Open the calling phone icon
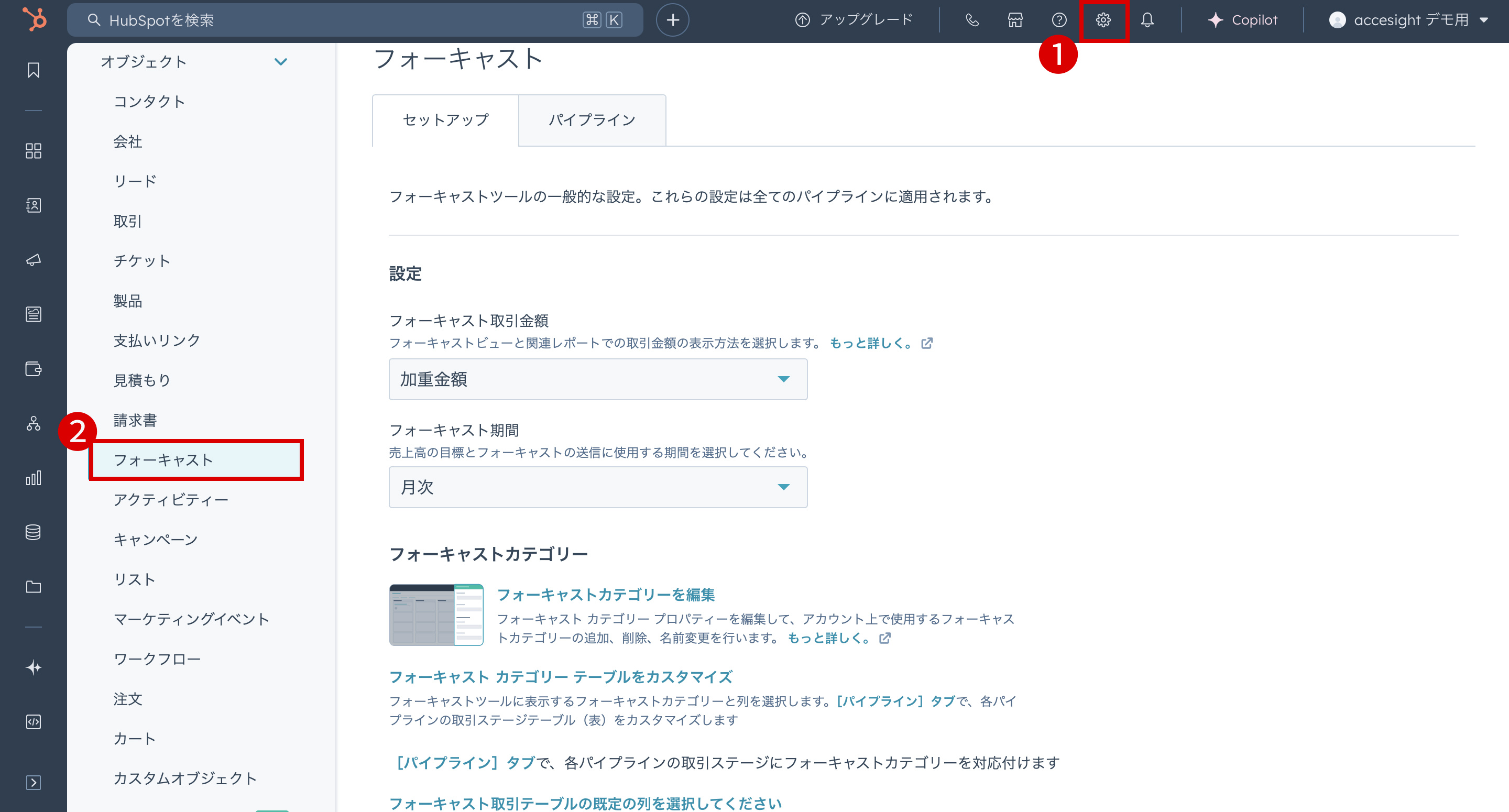1509x812 pixels. pos(972,20)
